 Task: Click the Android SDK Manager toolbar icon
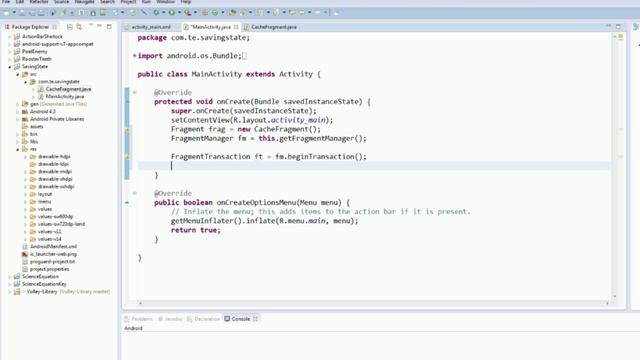93,13
